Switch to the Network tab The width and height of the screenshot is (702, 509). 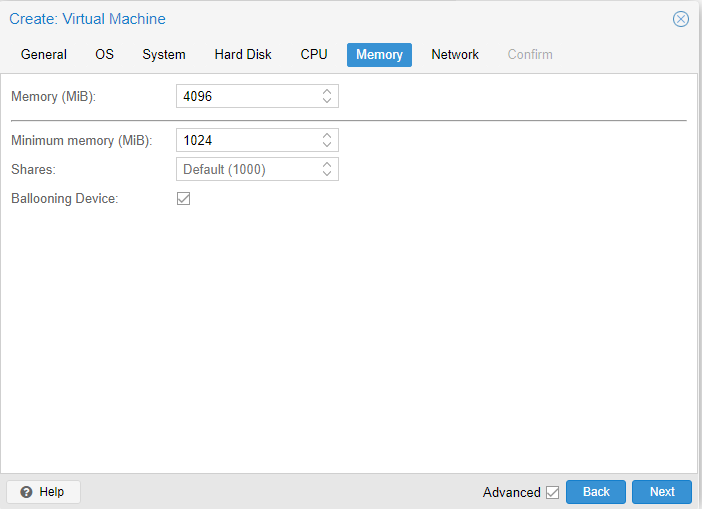click(x=455, y=55)
